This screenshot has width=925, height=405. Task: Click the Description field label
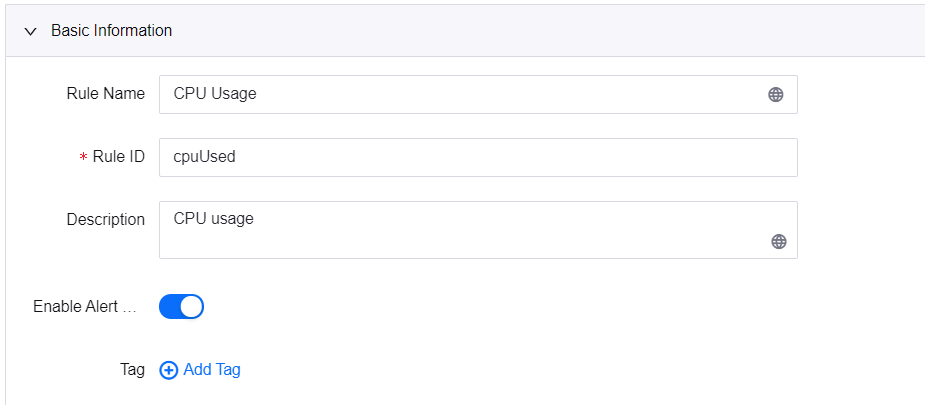[105, 219]
